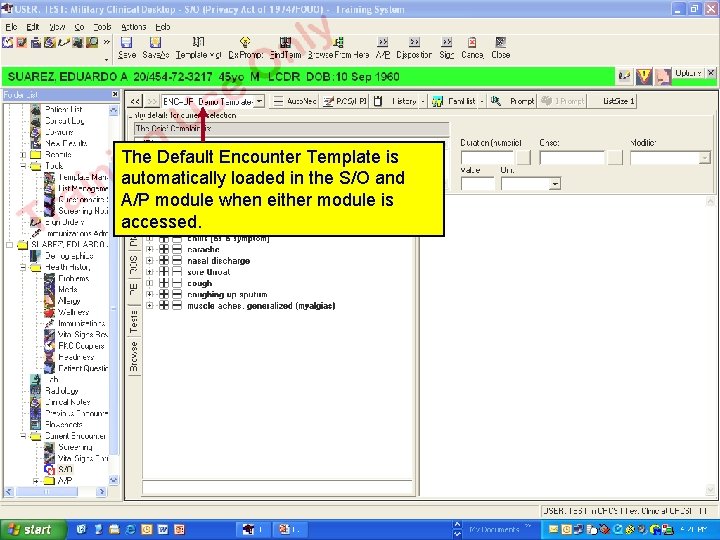Click the Prompt toolbar button

click(513, 101)
